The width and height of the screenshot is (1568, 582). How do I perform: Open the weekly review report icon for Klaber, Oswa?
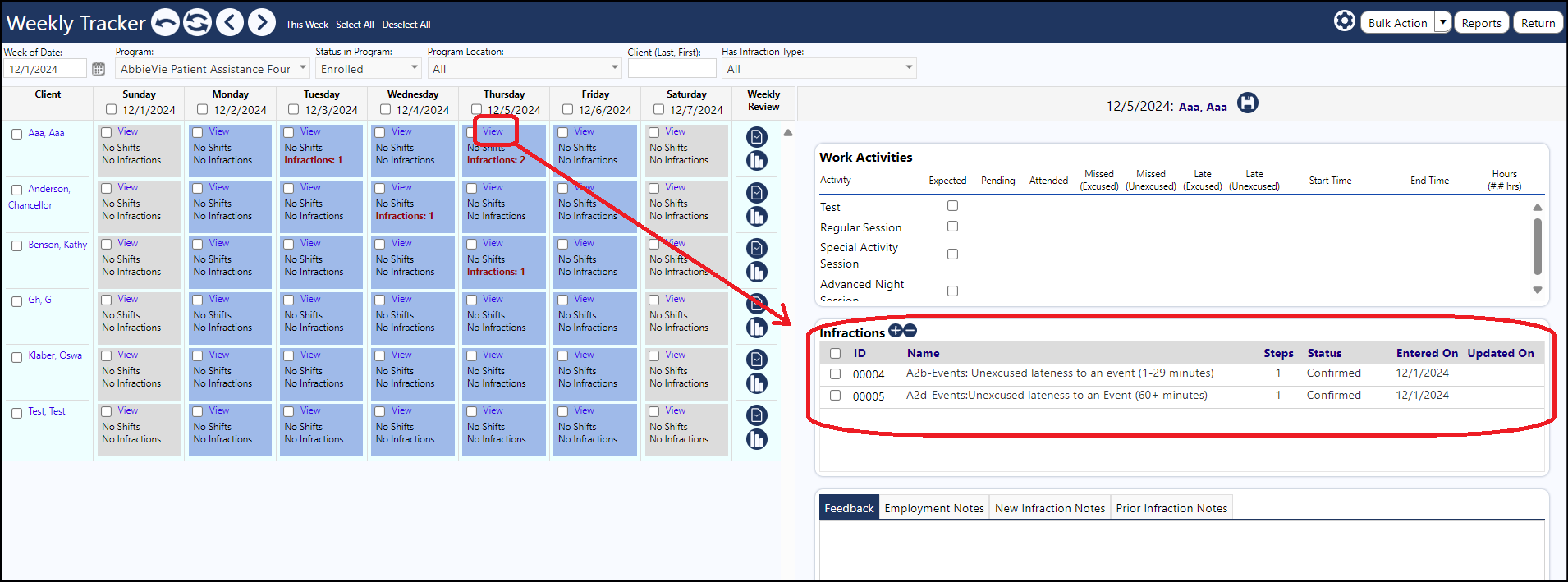pos(757,360)
